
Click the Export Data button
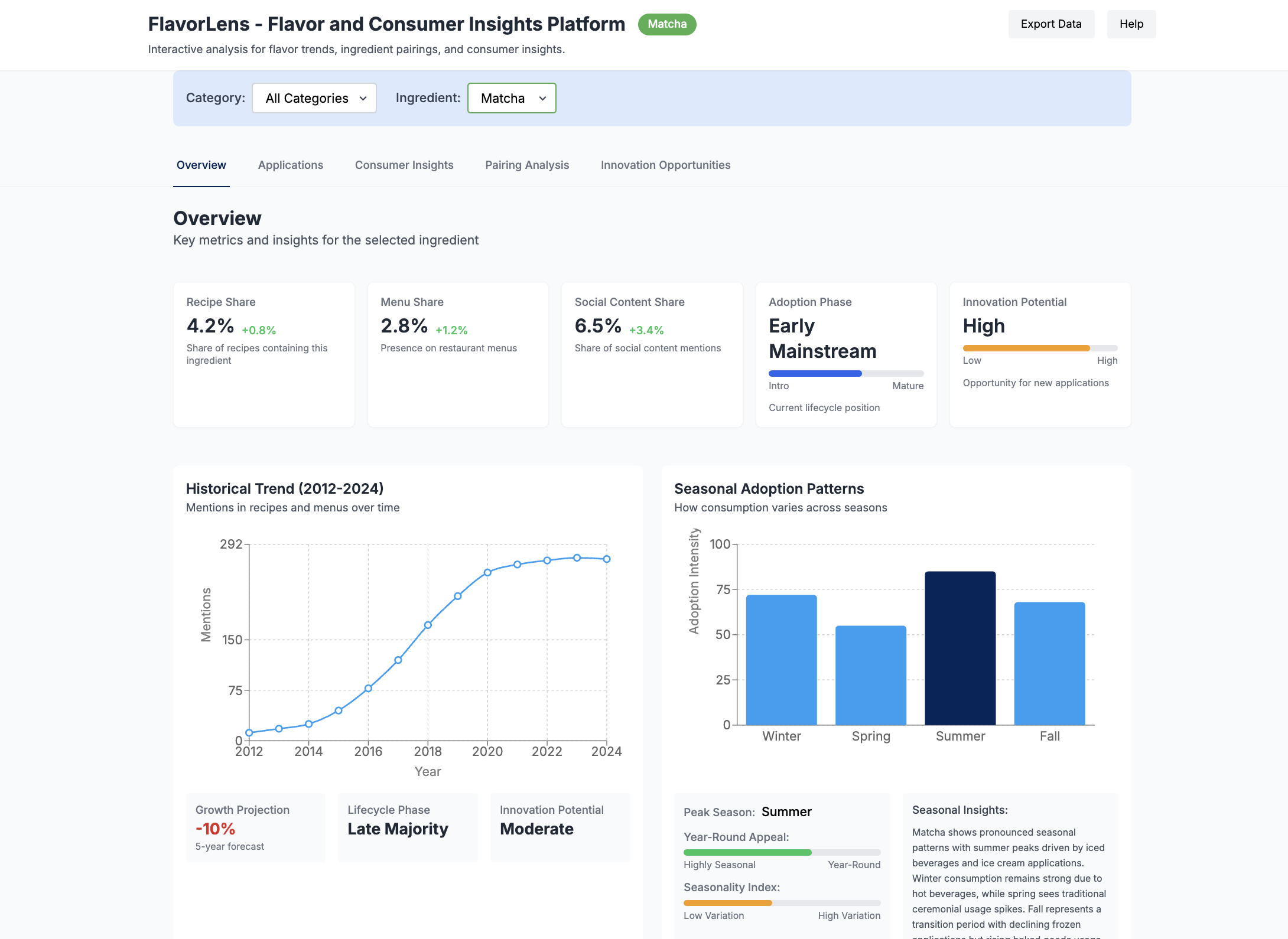coord(1051,24)
